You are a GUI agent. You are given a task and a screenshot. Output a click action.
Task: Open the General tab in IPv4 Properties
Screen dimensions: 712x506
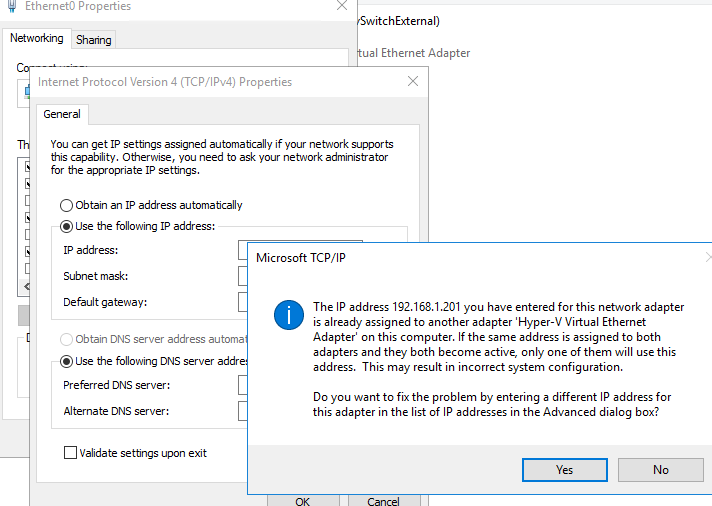tap(62, 114)
